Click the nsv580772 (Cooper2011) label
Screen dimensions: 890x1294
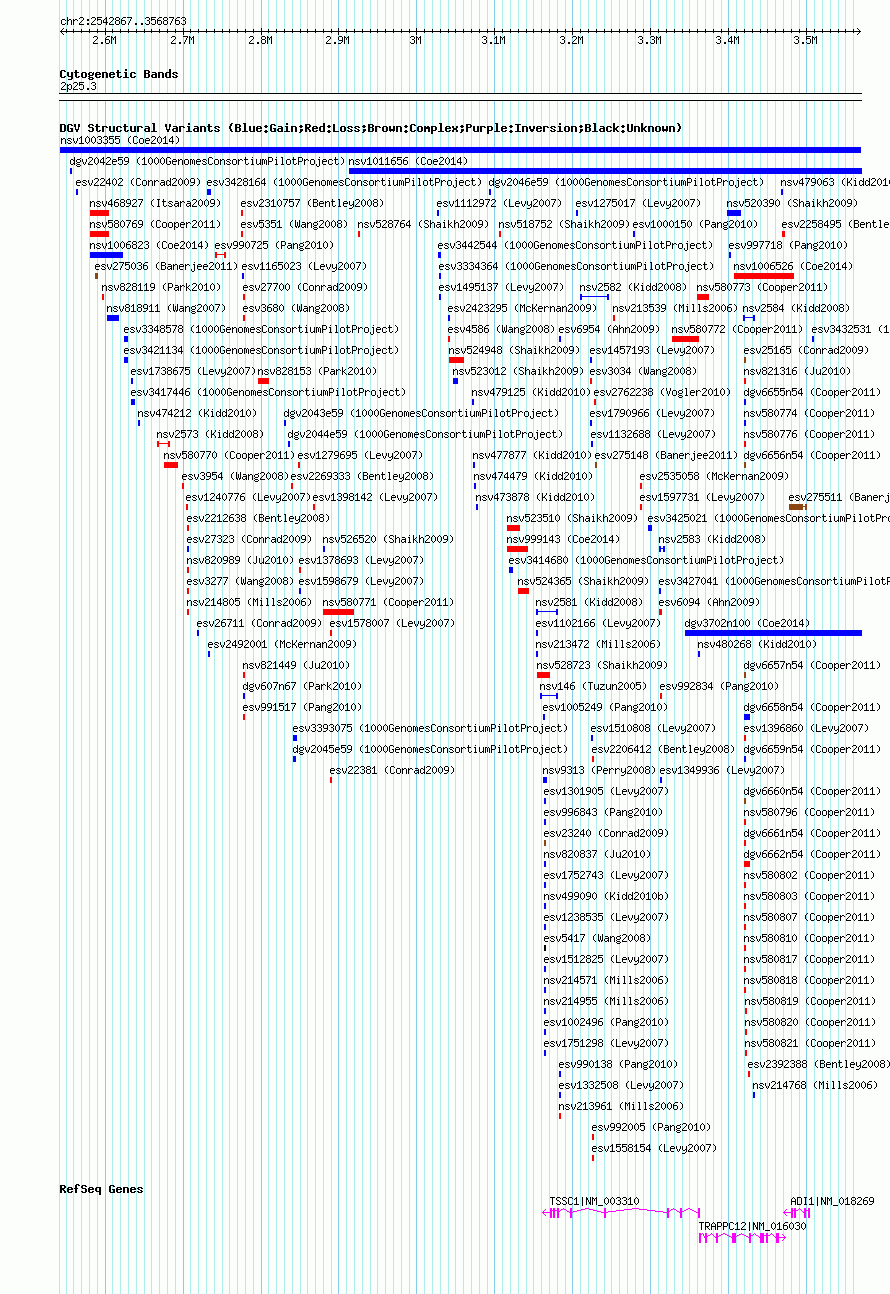click(737, 329)
